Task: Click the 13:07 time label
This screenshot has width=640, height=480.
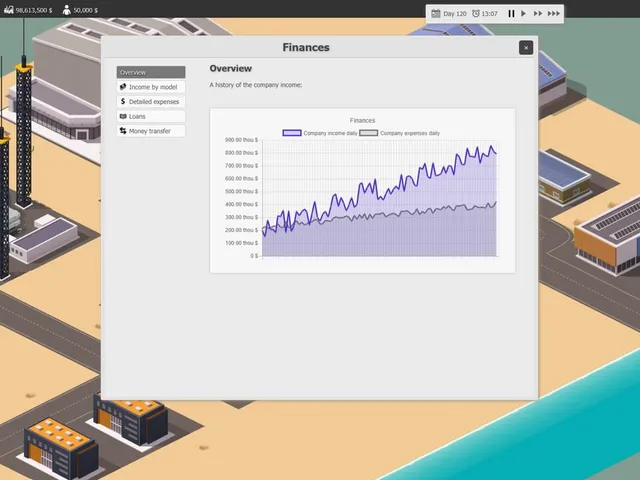Action: click(x=489, y=14)
